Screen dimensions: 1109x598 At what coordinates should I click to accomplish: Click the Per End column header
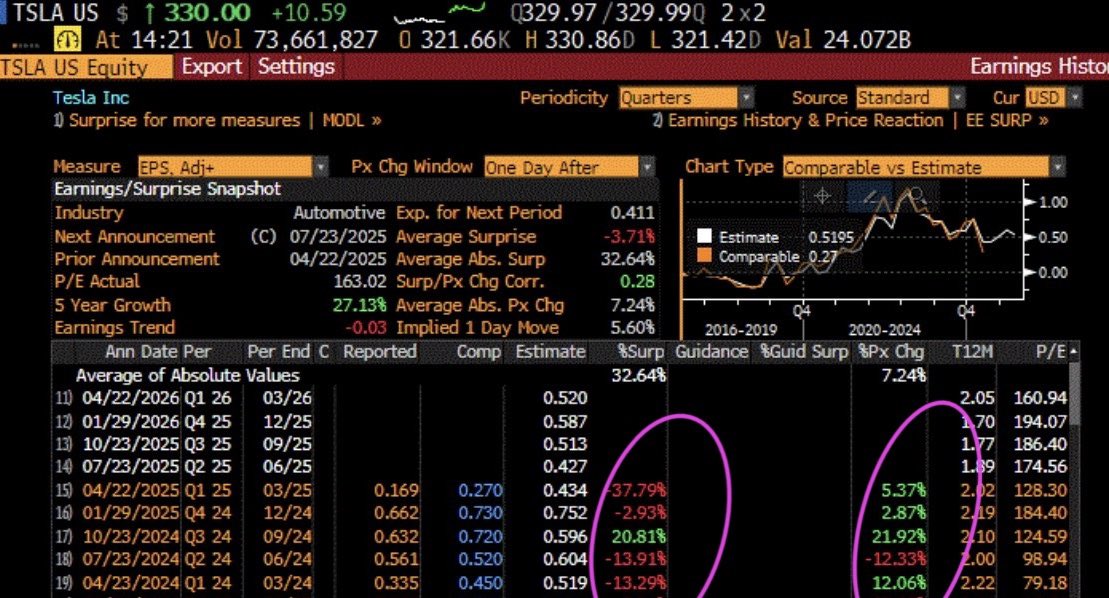pyautogui.click(x=278, y=351)
